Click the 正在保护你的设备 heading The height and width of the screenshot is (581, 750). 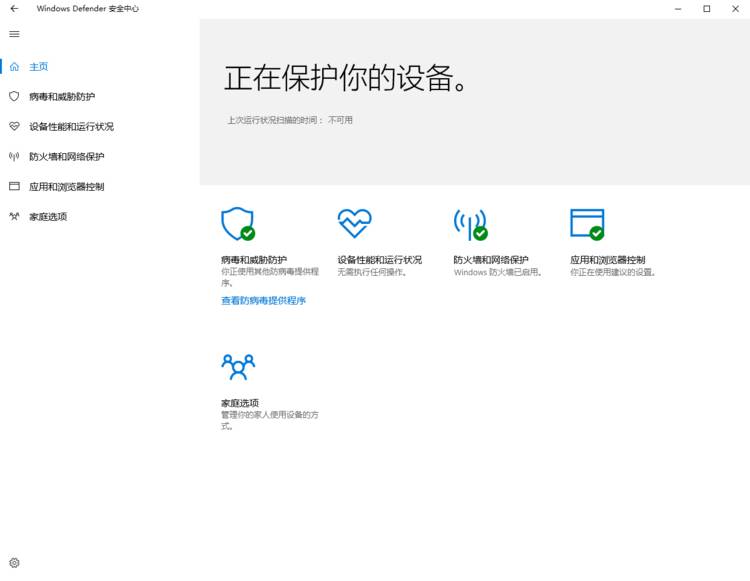(x=346, y=78)
